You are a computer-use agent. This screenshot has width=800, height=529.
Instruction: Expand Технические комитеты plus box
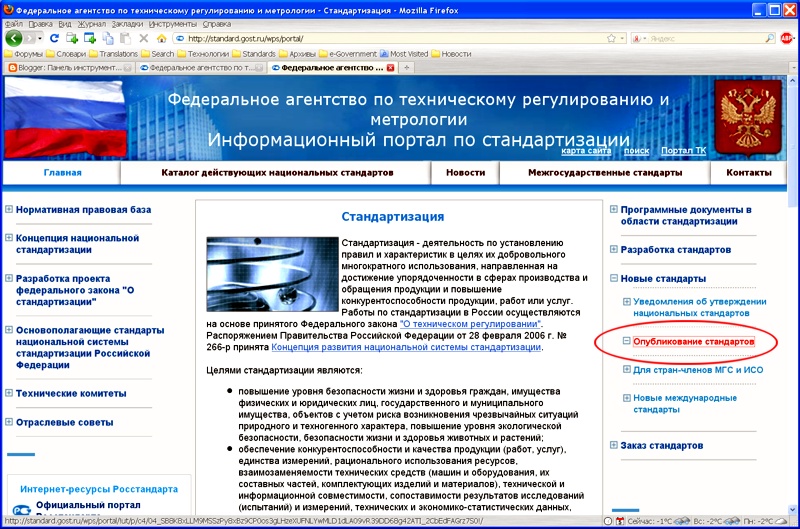(9, 392)
